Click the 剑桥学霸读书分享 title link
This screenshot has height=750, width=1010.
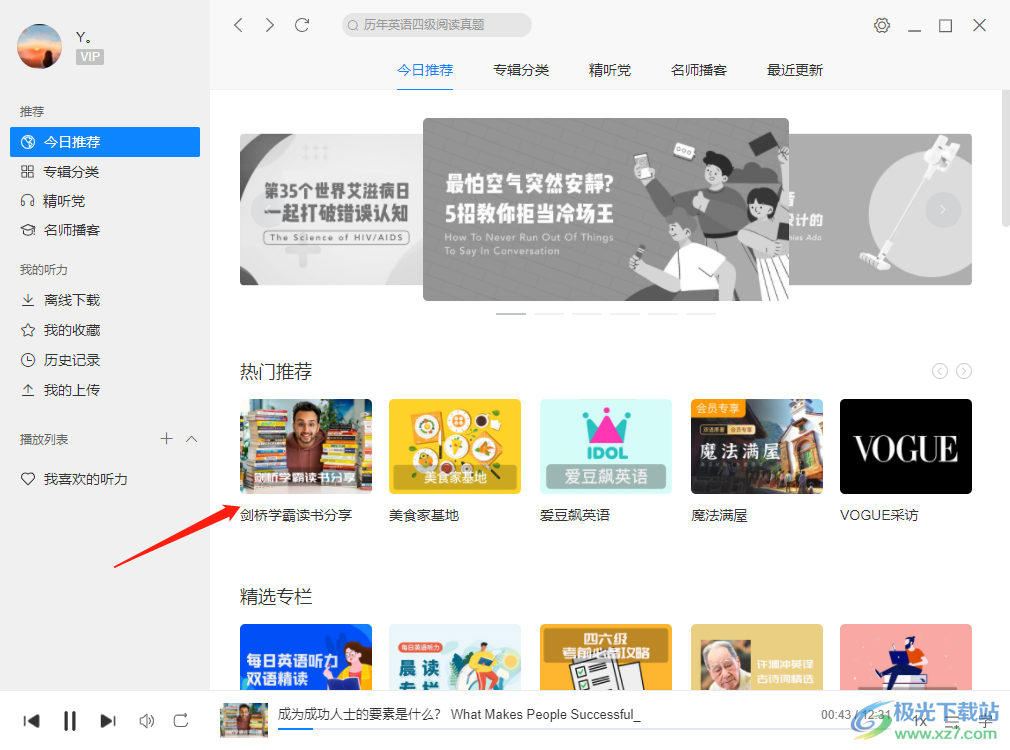point(296,515)
